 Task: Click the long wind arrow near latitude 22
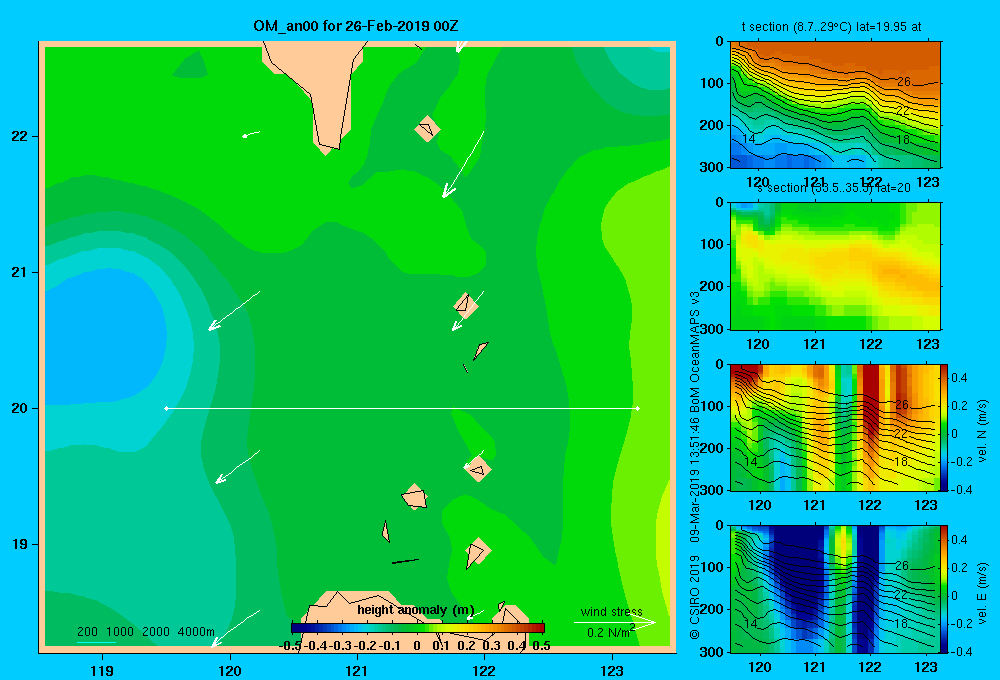click(x=464, y=164)
